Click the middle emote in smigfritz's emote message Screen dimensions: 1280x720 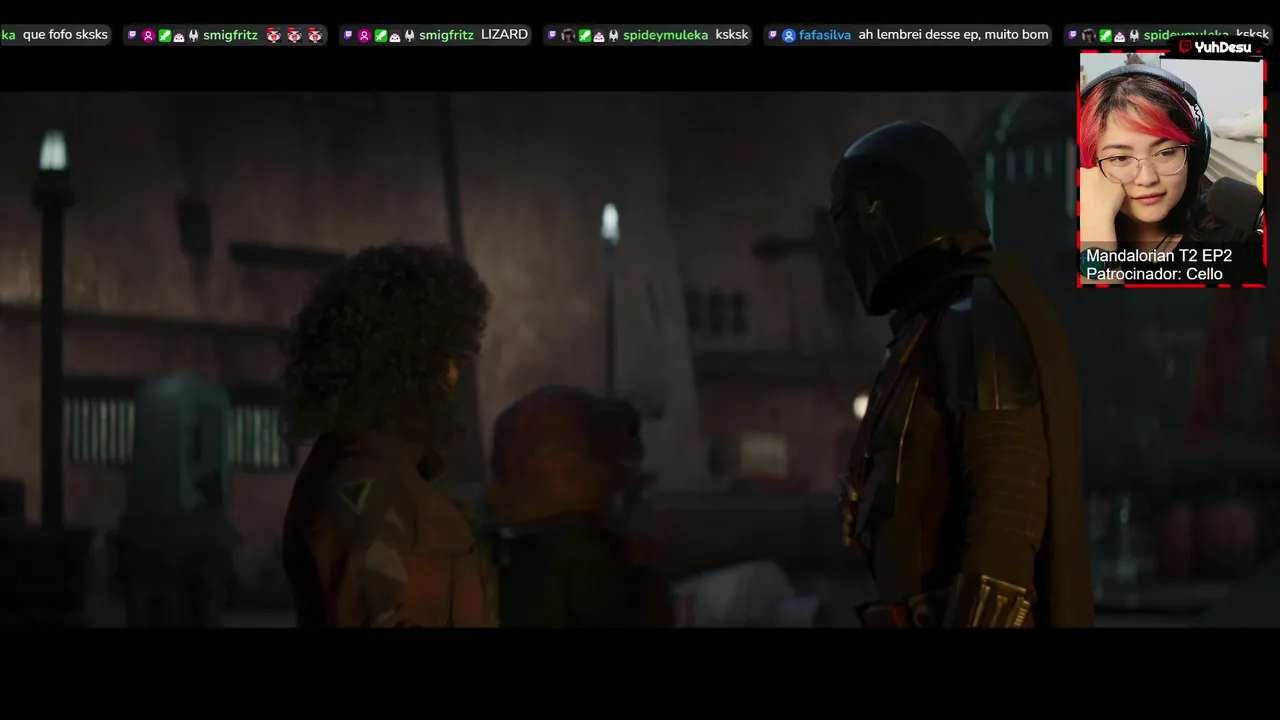[294, 35]
